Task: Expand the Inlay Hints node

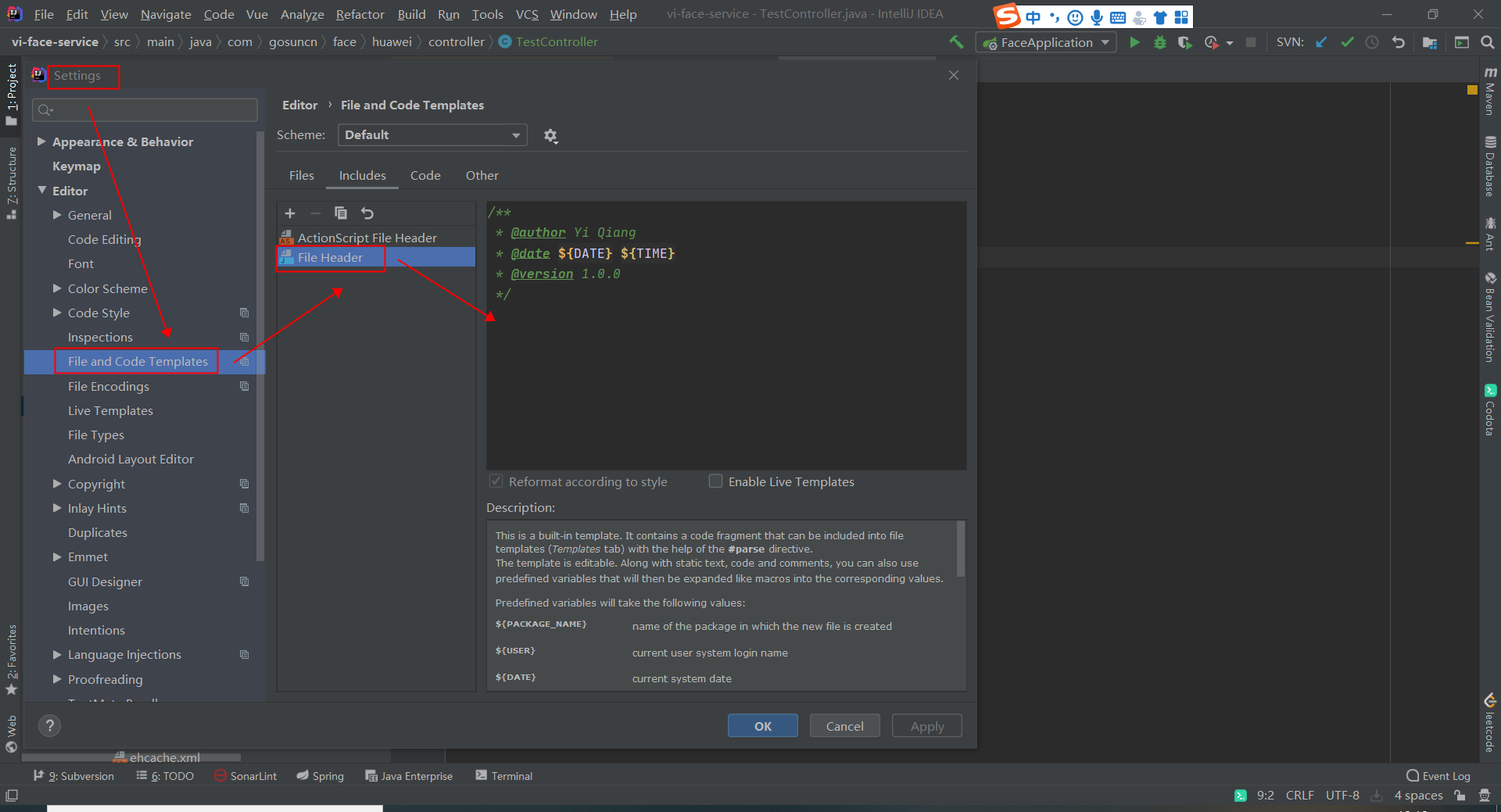Action: point(57,508)
